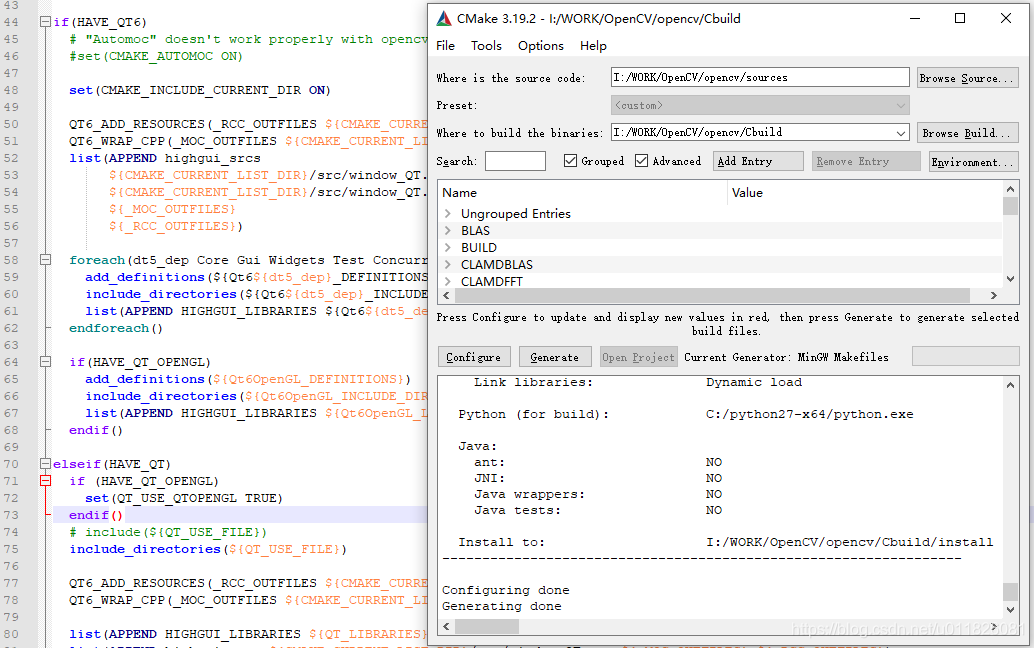This screenshot has height=648, width=1034.
Task: Click Browse Build button
Action: [967, 133]
